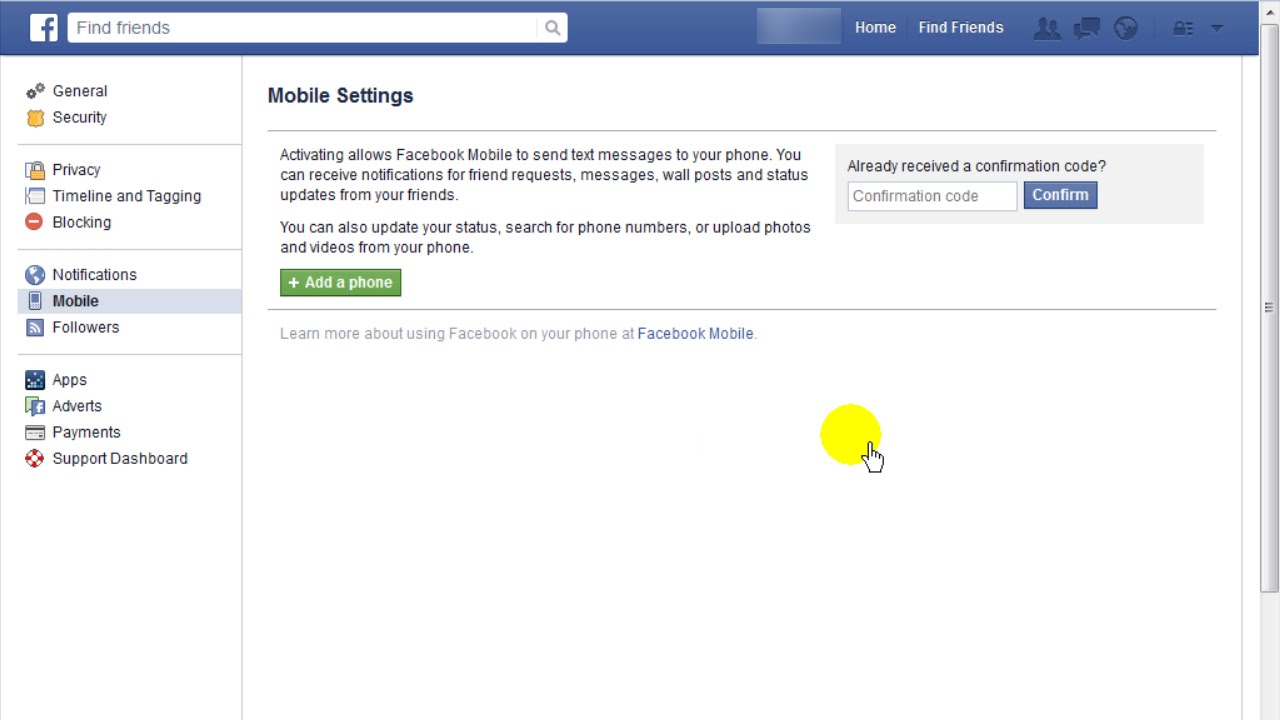Click the Apps icon in sidebar

click(x=35, y=380)
